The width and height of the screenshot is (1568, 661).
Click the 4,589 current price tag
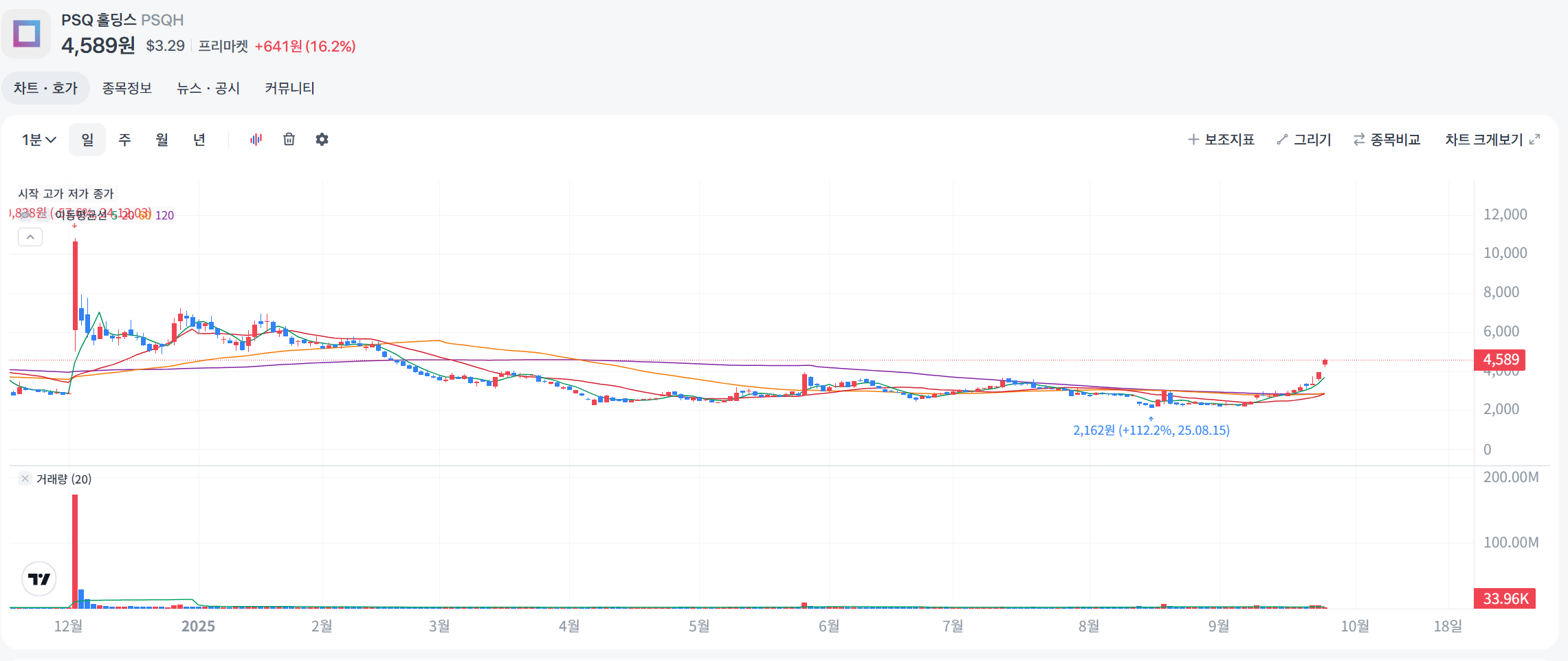click(x=1500, y=360)
